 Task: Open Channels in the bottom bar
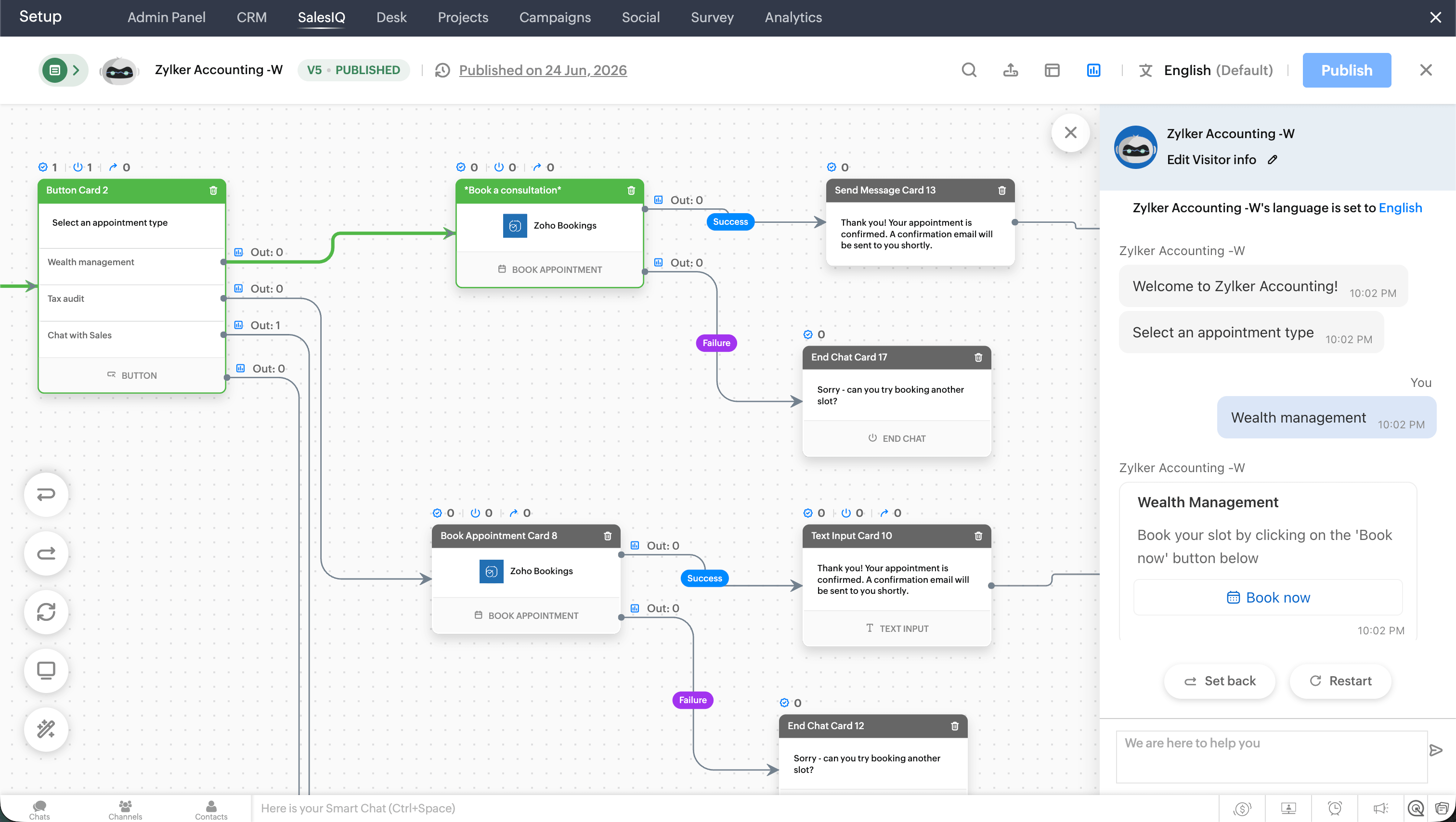click(x=125, y=809)
